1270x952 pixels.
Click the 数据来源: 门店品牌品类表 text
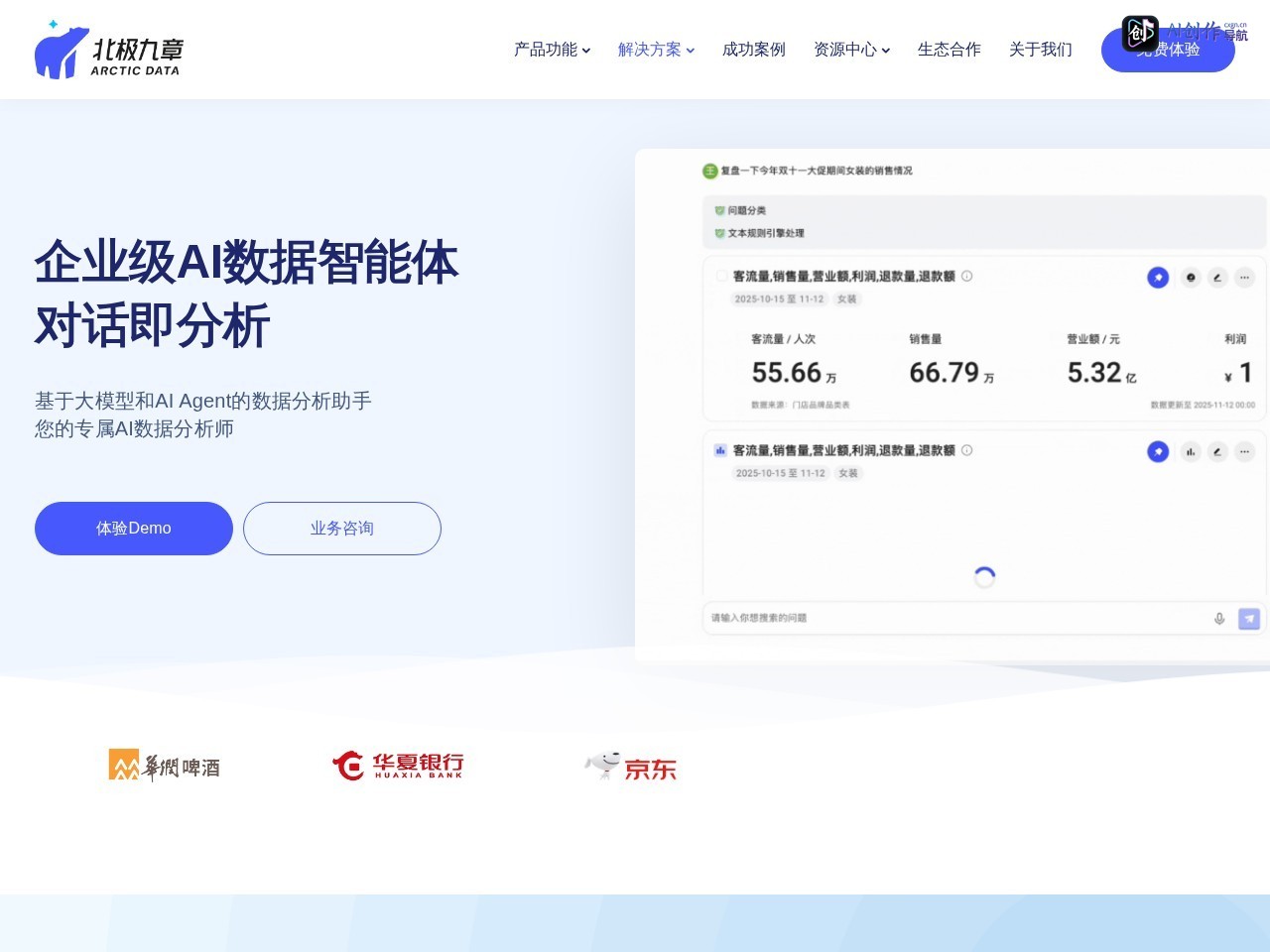click(x=801, y=405)
